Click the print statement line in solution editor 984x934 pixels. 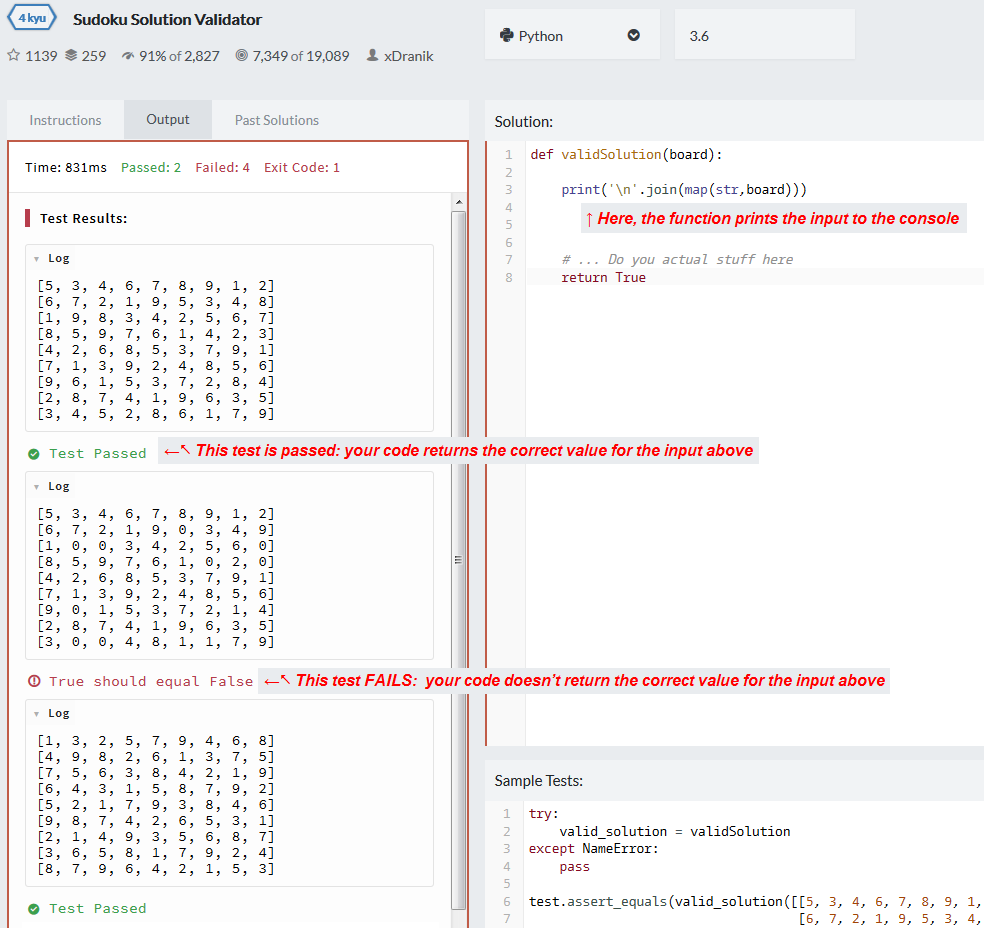tap(684, 190)
